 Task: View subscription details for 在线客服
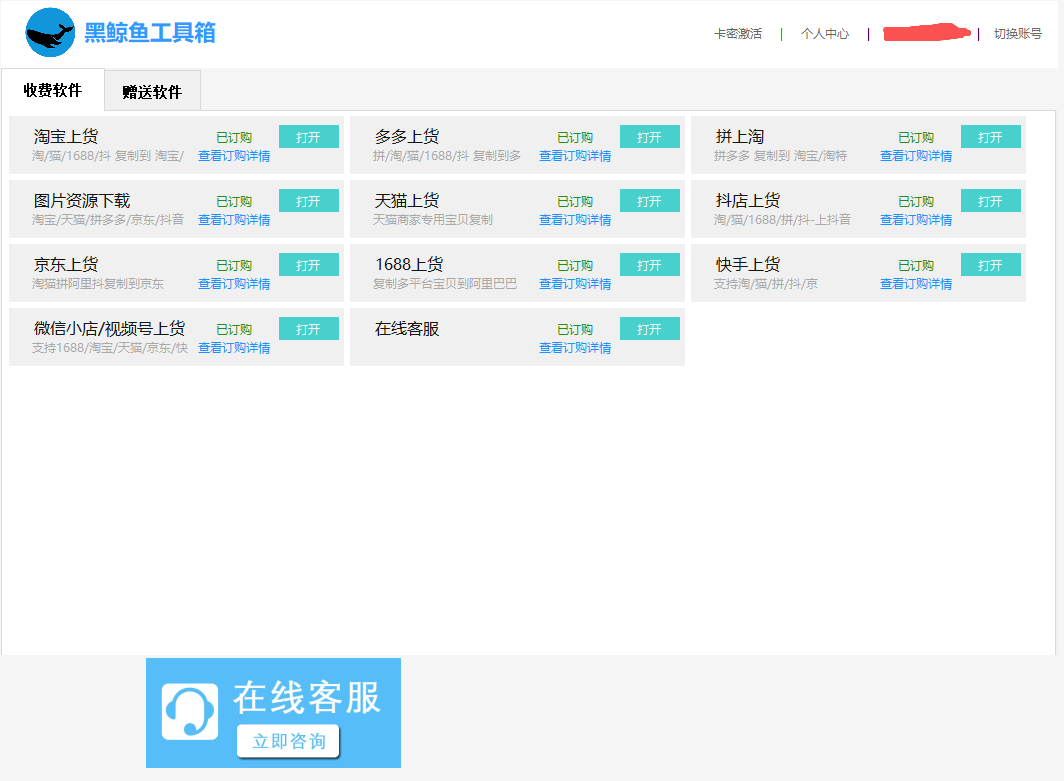click(575, 347)
